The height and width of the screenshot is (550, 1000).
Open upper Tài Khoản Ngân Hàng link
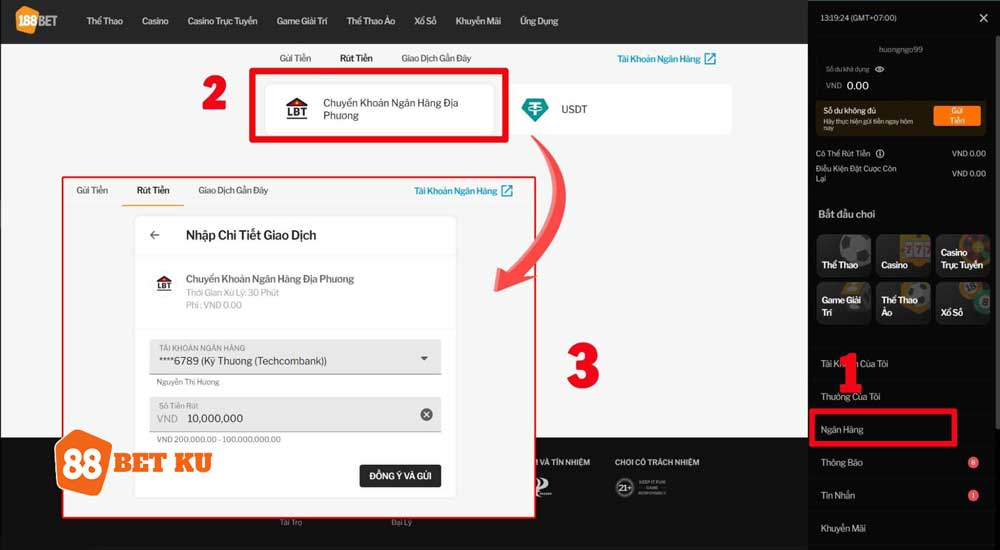coord(659,59)
